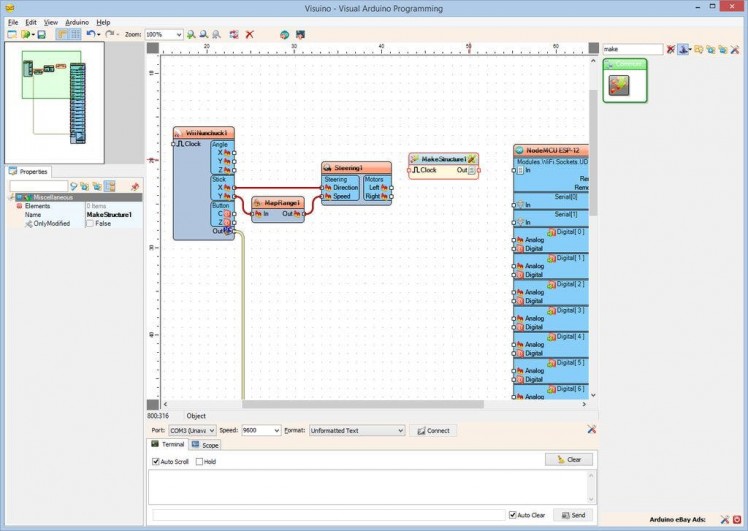Image resolution: width=748 pixels, height=531 pixels.
Task: Open the Arduino menu
Action: click(x=77, y=21)
